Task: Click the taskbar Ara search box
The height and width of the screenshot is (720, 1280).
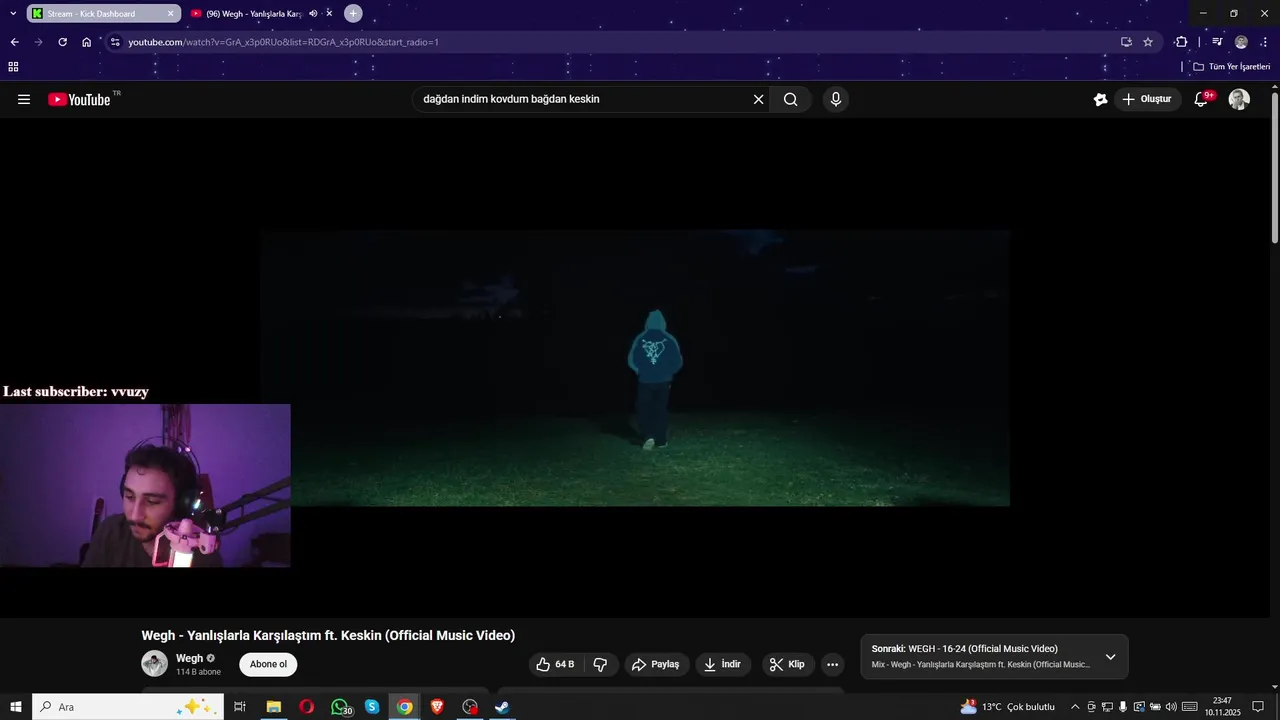Action: pos(128,707)
